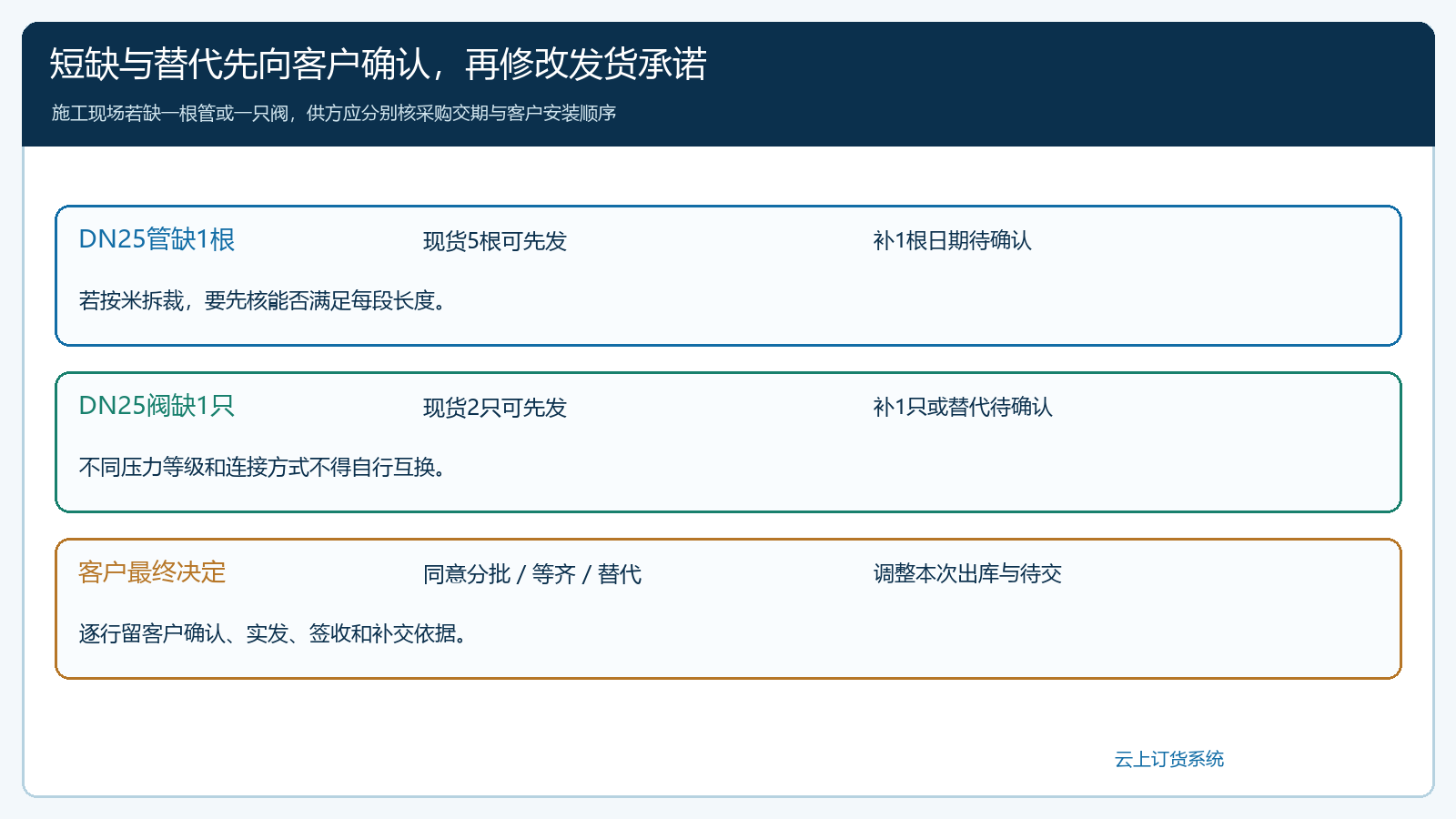Click the '客户最终决定' card title
Viewport: 1456px width, 819px height.
pos(152,572)
